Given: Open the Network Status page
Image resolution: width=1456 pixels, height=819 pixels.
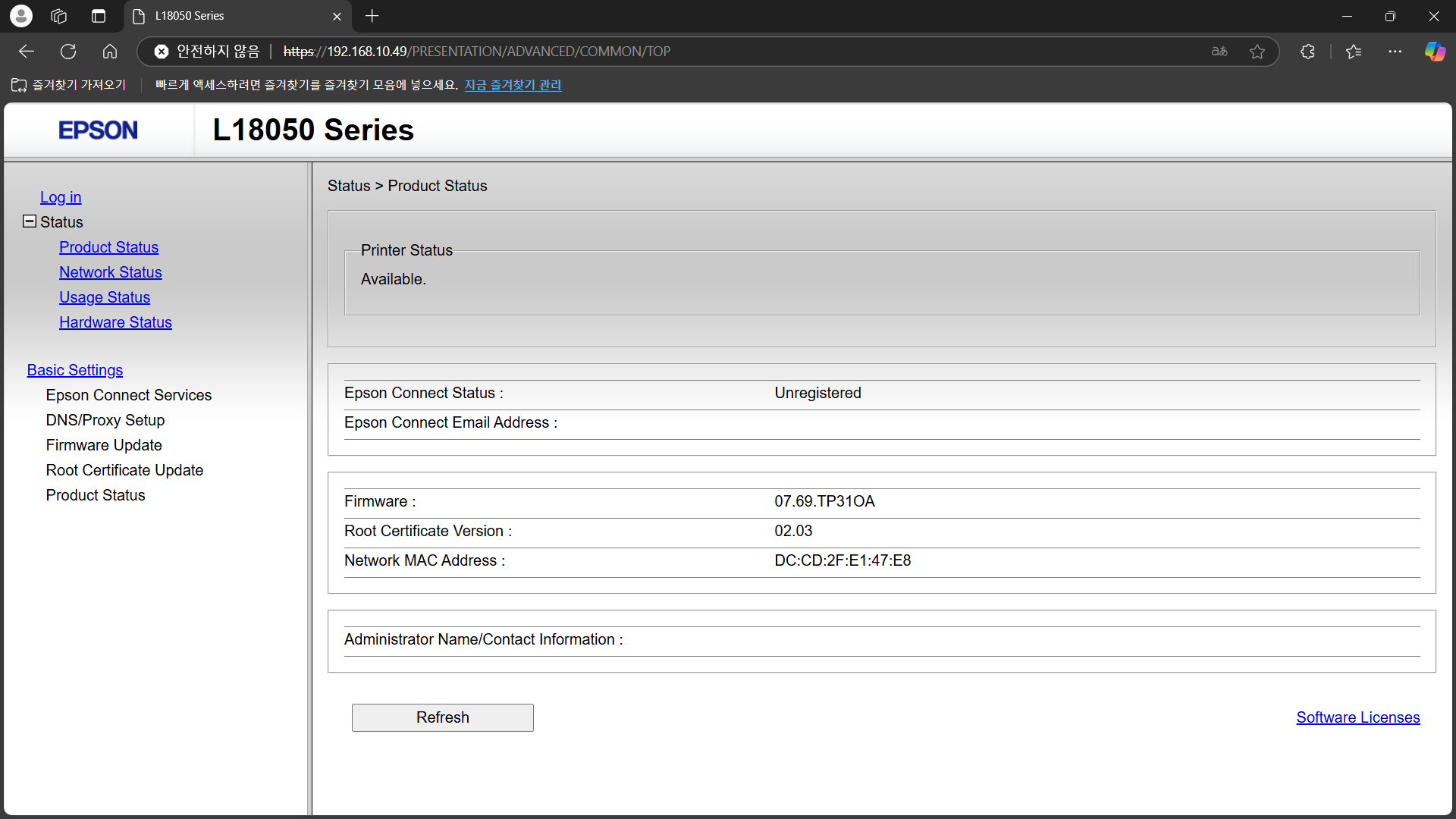Looking at the screenshot, I should 111,272.
